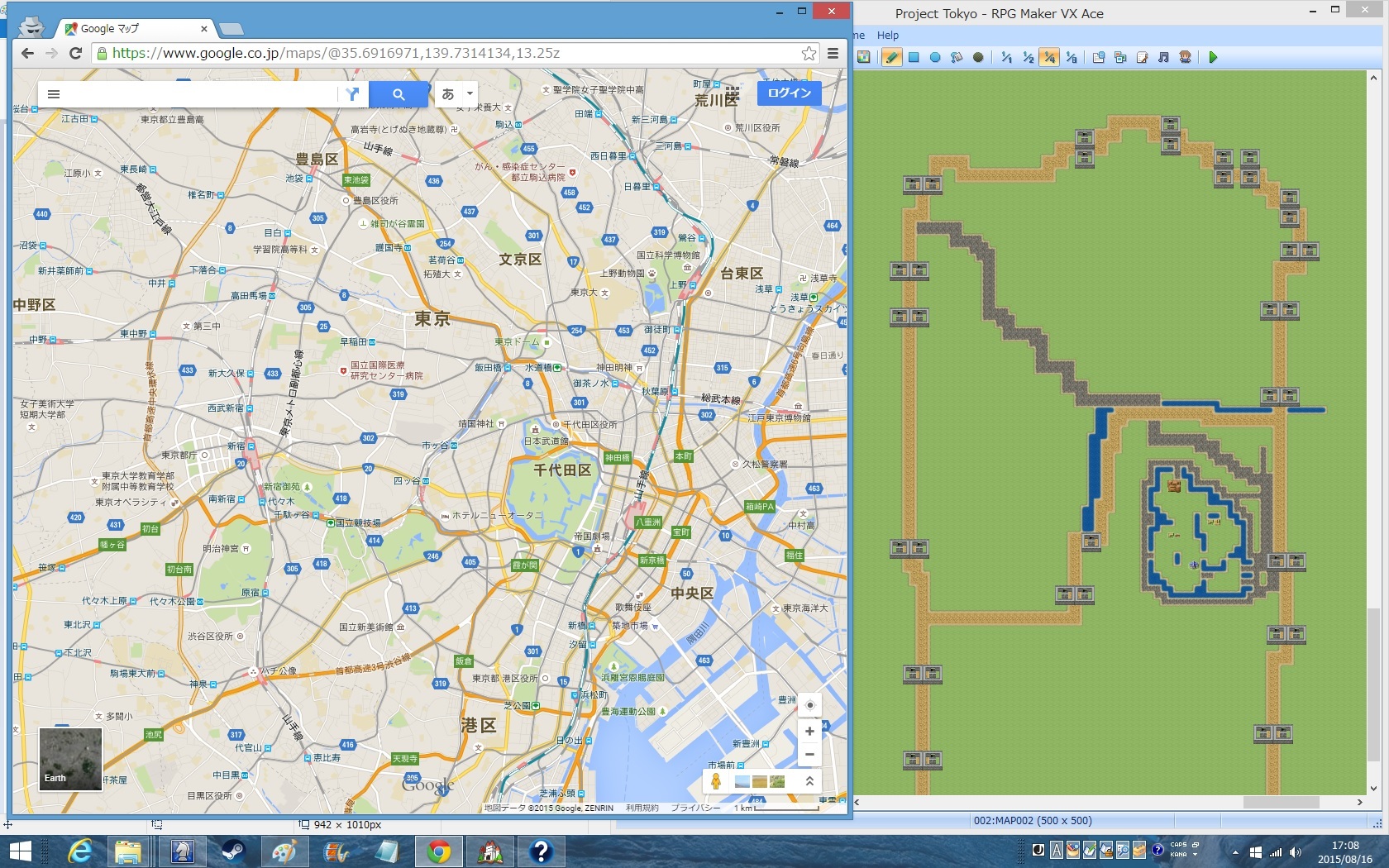1389x868 pixels.
Task: Open the Database icon in RPG Maker toolbar
Action: pos(1099,57)
